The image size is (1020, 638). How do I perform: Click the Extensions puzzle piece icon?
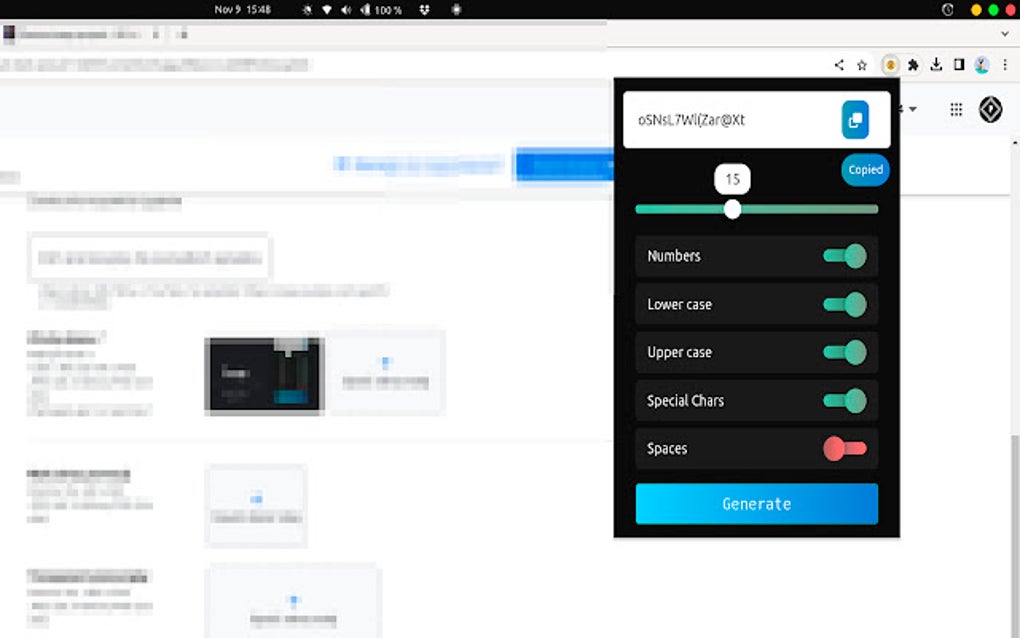pyautogui.click(x=913, y=64)
